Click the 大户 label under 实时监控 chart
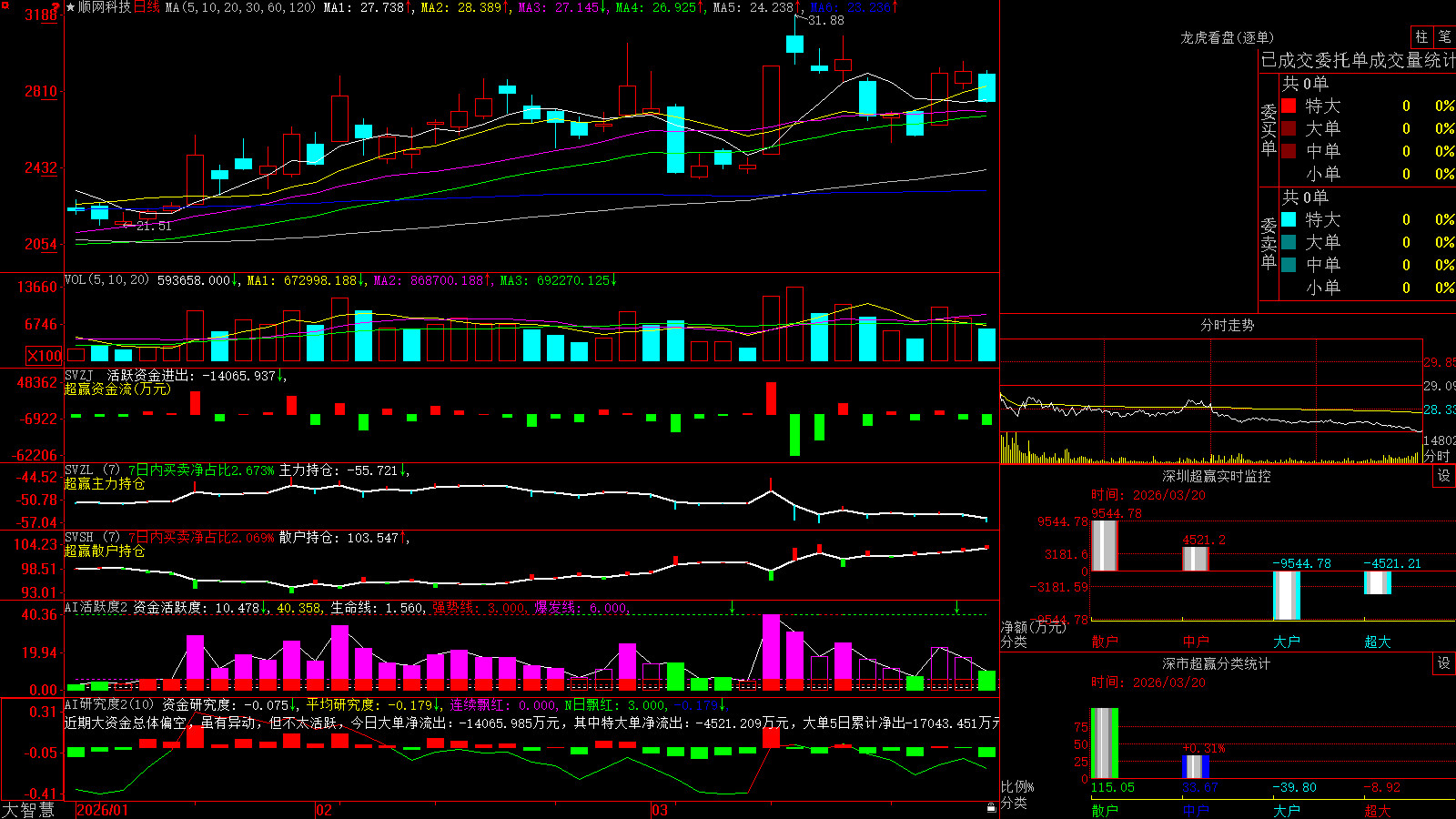Viewport: 1456px width, 819px height. [1286, 642]
